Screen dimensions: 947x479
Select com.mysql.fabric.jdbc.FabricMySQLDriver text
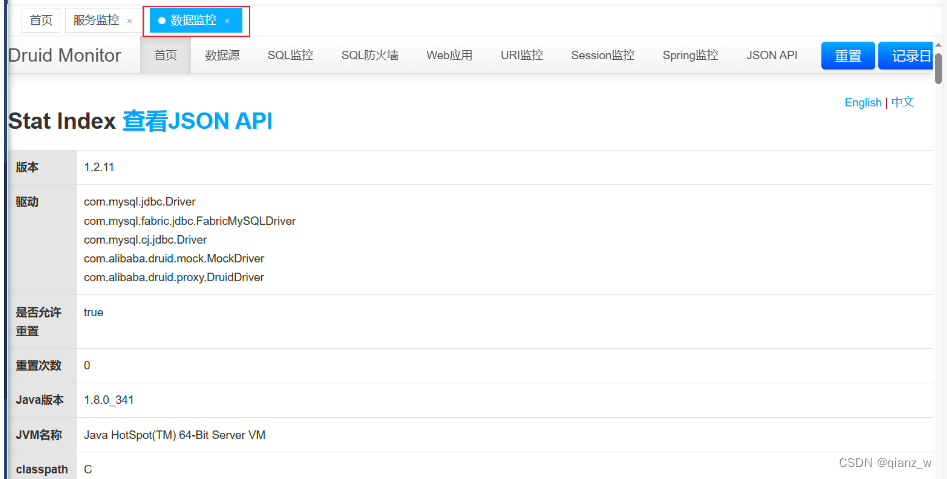(190, 221)
